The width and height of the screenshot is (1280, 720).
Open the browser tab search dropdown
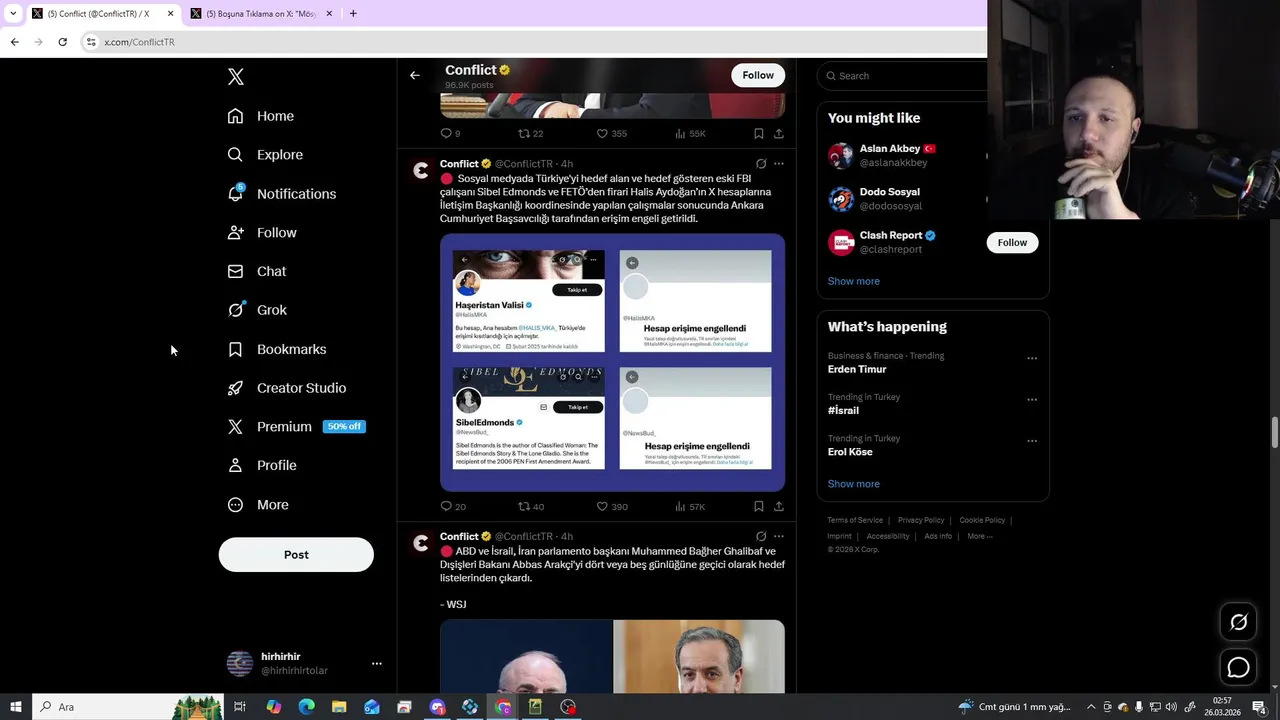[13, 14]
